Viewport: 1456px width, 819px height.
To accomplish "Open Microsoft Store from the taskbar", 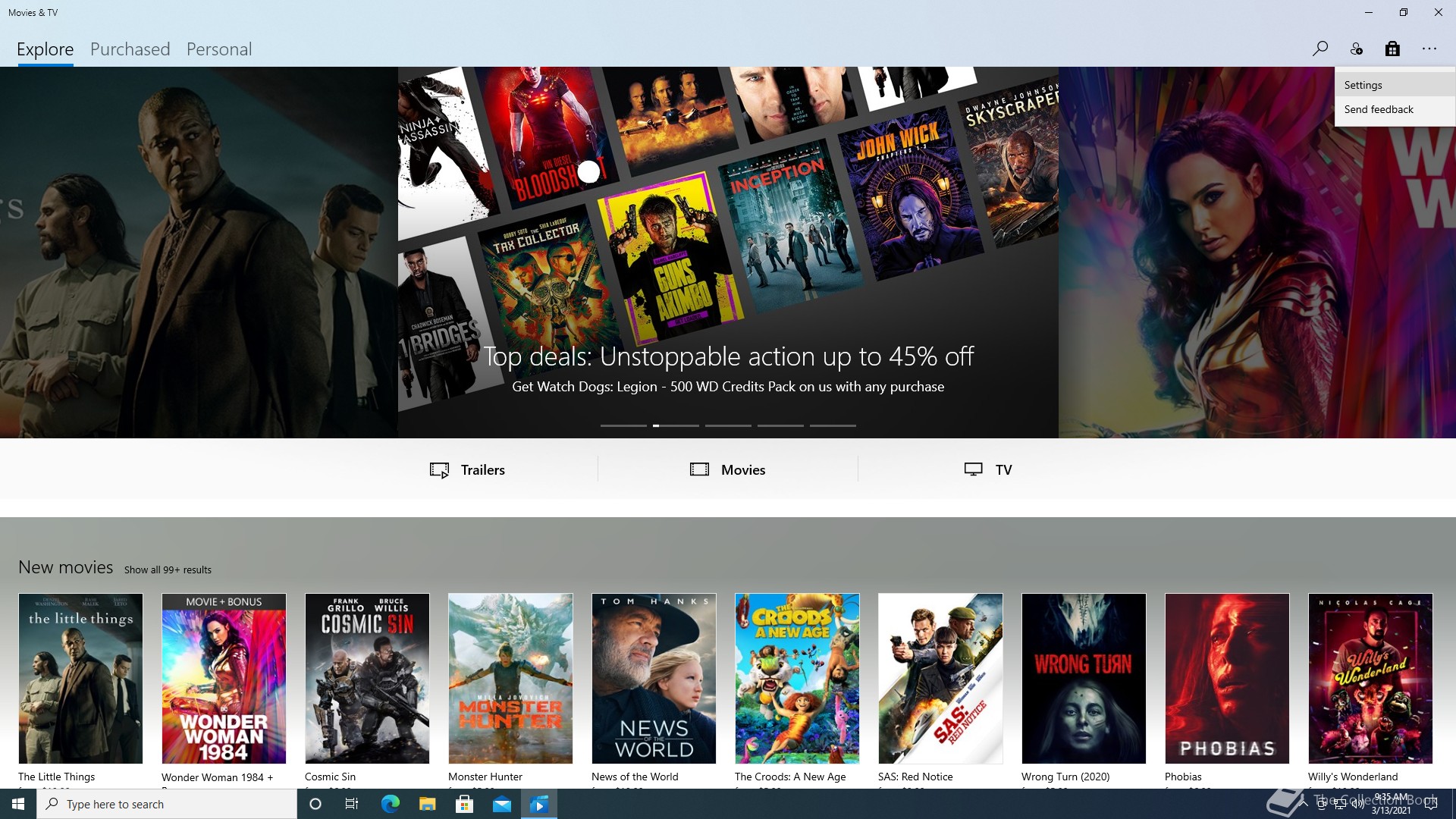I will (464, 804).
